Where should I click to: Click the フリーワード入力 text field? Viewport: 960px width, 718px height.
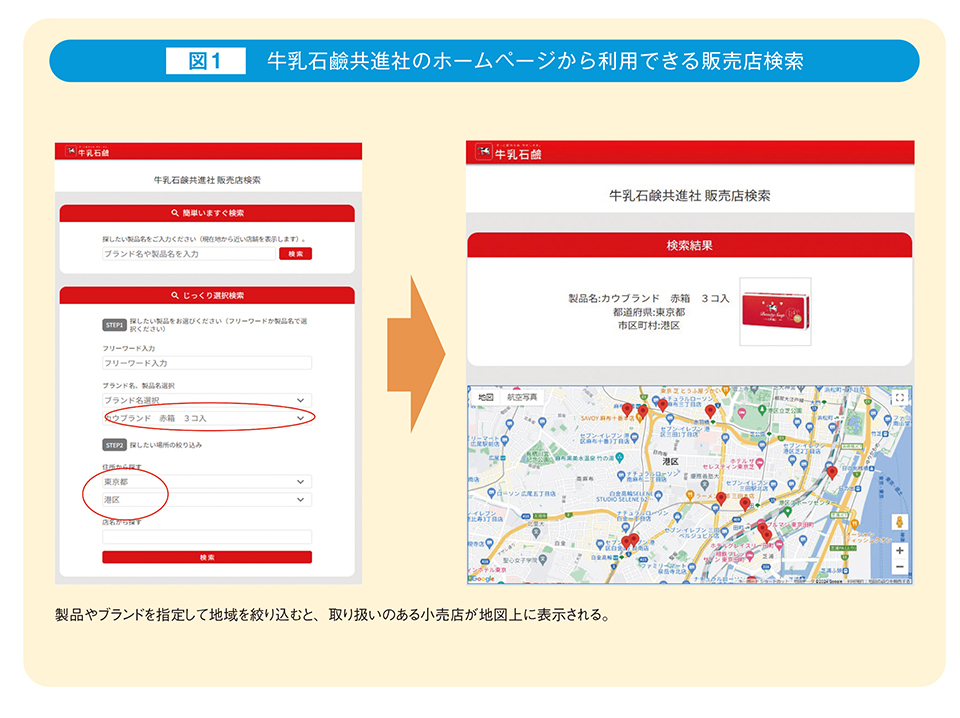207,363
